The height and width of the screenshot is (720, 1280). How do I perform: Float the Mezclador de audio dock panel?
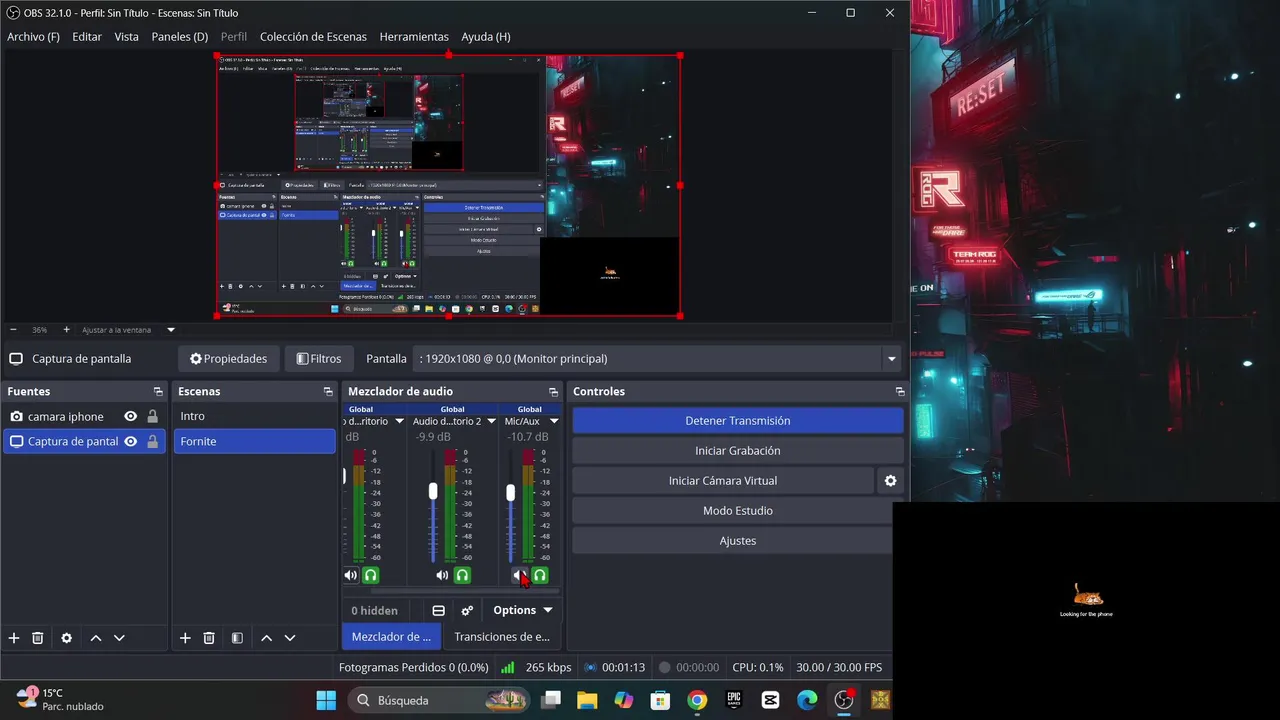click(x=553, y=392)
